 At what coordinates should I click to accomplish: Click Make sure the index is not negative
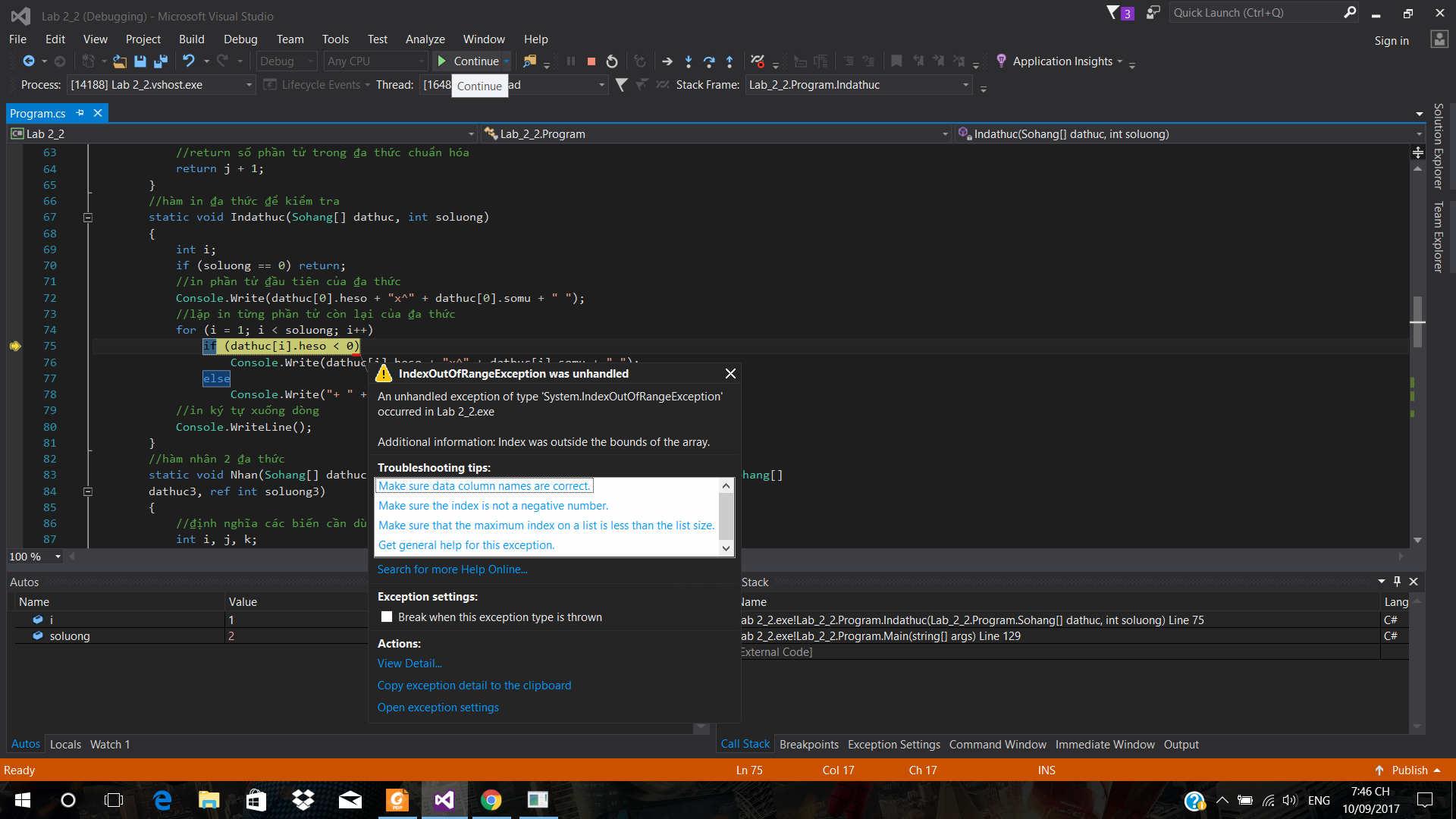493,506
